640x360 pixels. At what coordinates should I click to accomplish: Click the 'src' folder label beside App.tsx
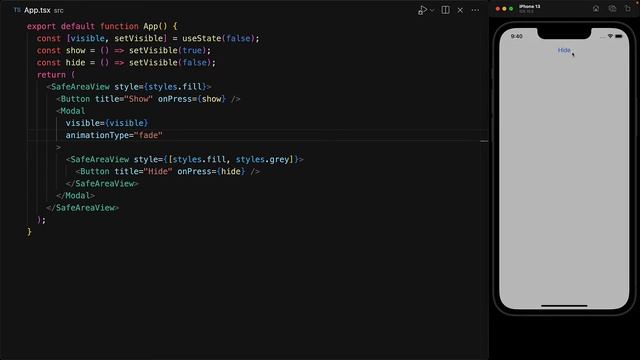pyautogui.click(x=59, y=11)
